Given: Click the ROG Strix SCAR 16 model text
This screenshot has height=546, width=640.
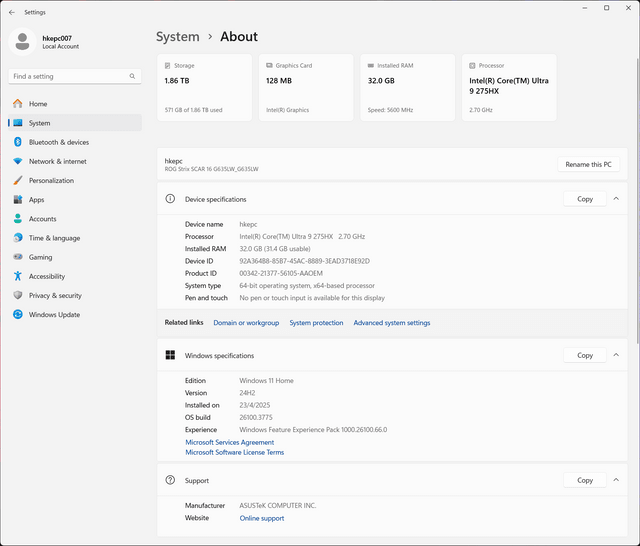Looking at the screenshot, I should pyautogui.click(x=211, y=169).
